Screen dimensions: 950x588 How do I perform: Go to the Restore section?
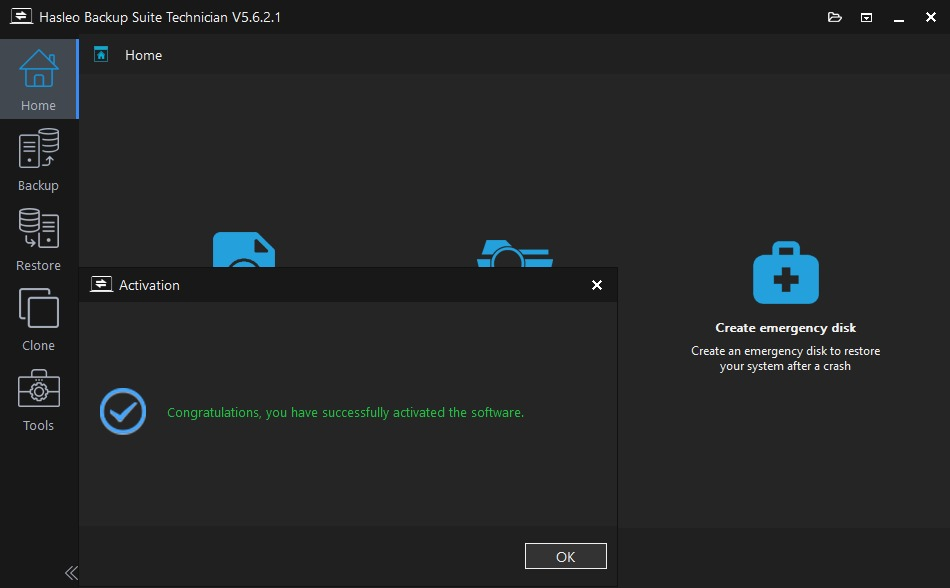38,240
